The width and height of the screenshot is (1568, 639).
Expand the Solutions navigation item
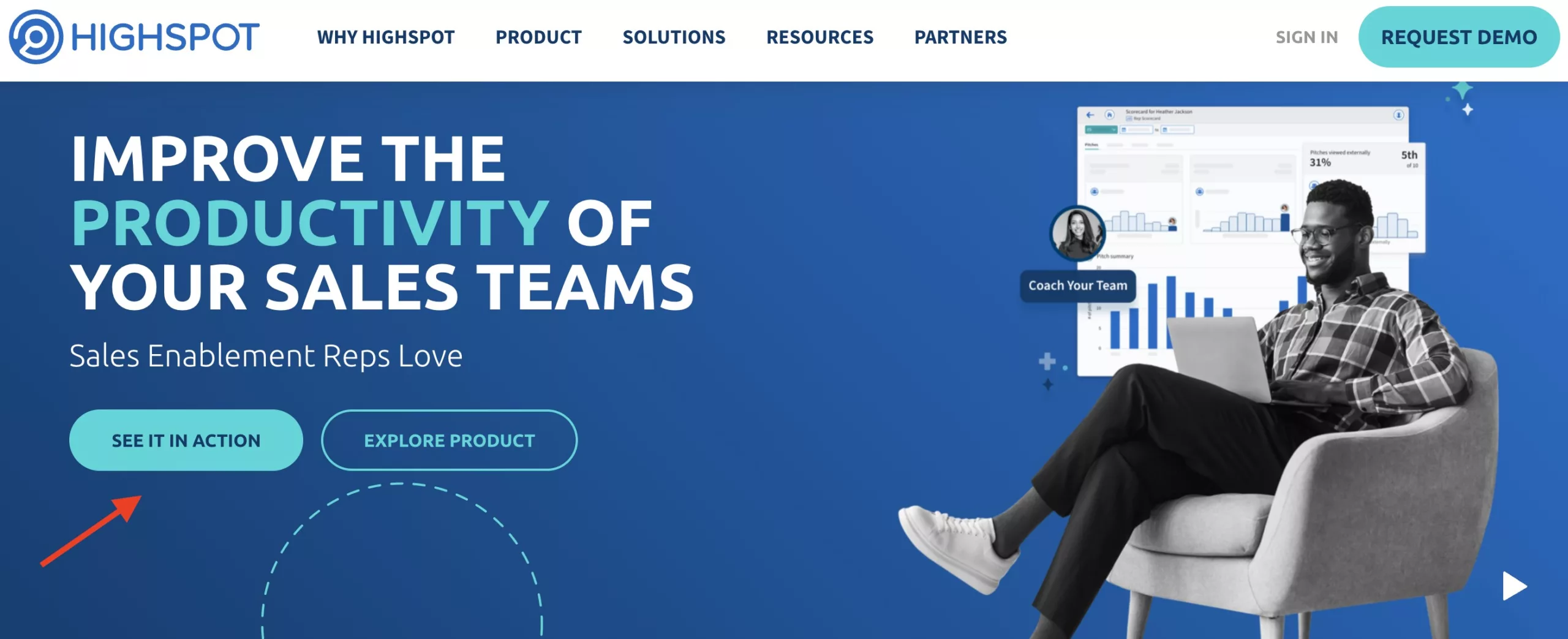click(x=674, y=37)
